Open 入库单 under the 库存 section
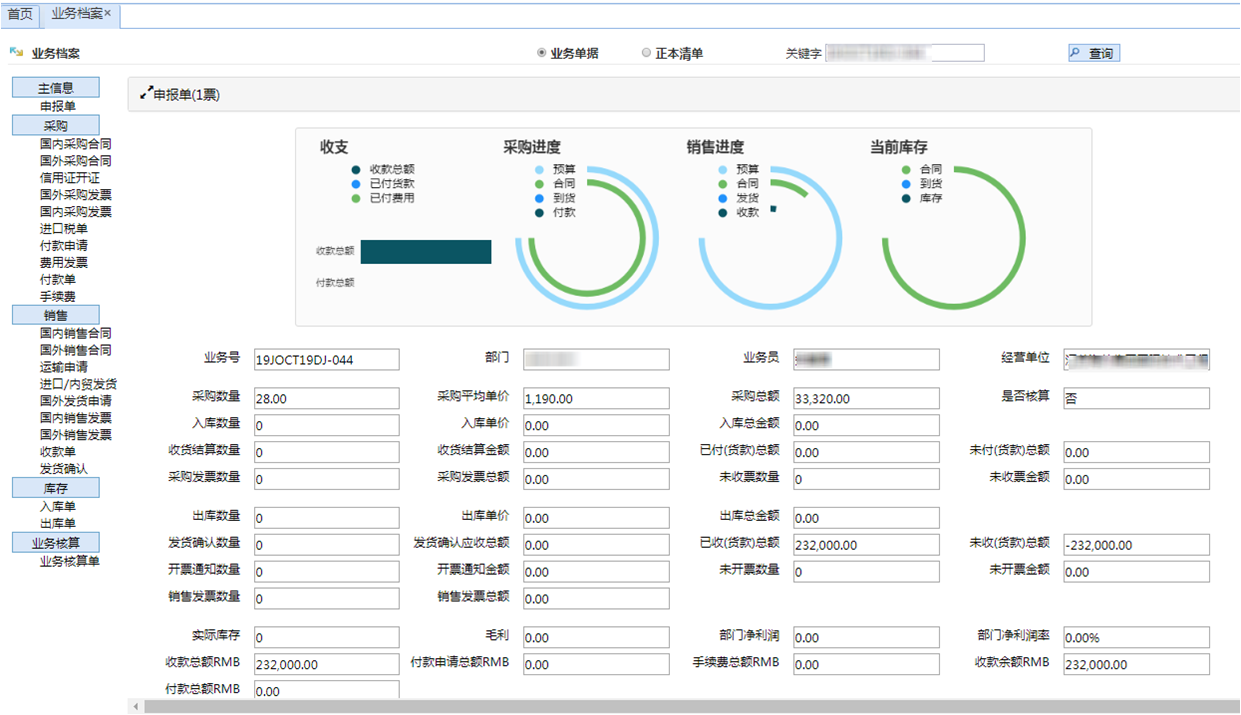Screen dimensions: 1241x715 click(57, 507)
